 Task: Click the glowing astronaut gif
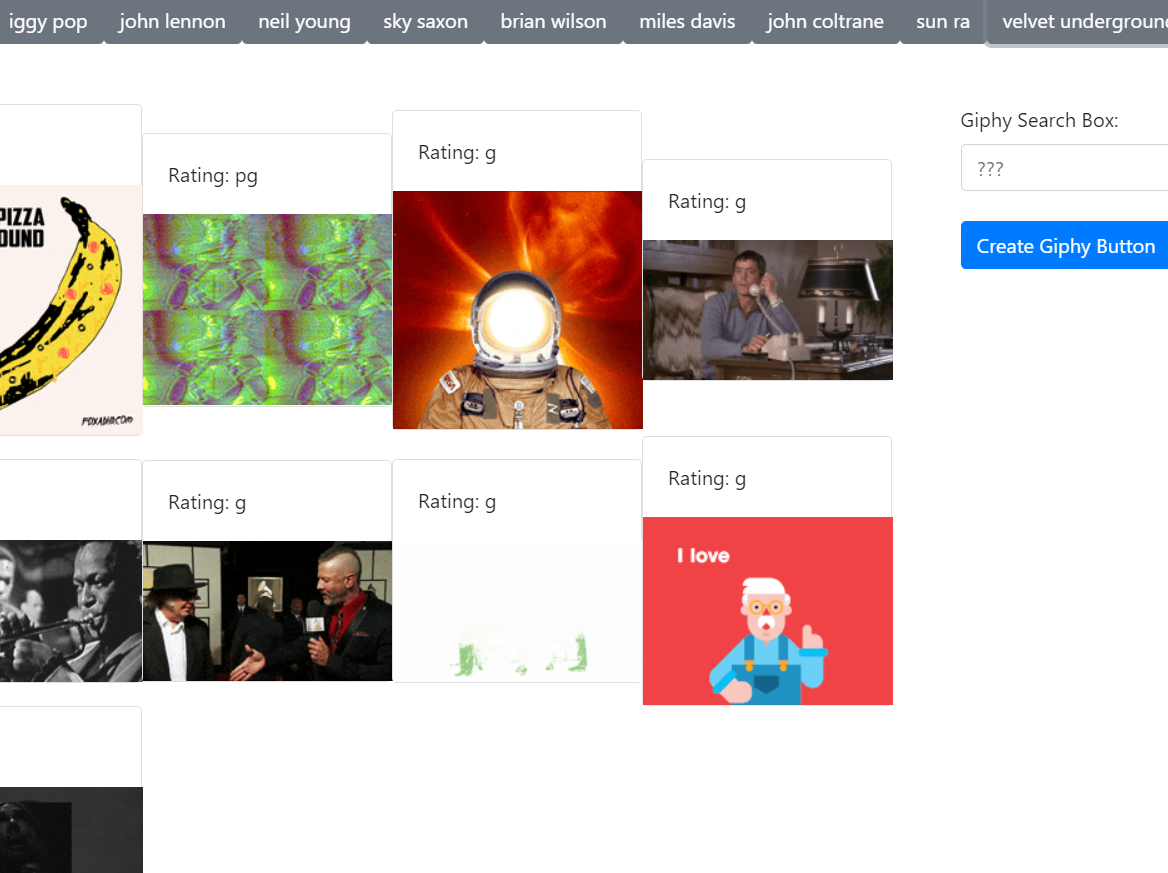[517, 310]
